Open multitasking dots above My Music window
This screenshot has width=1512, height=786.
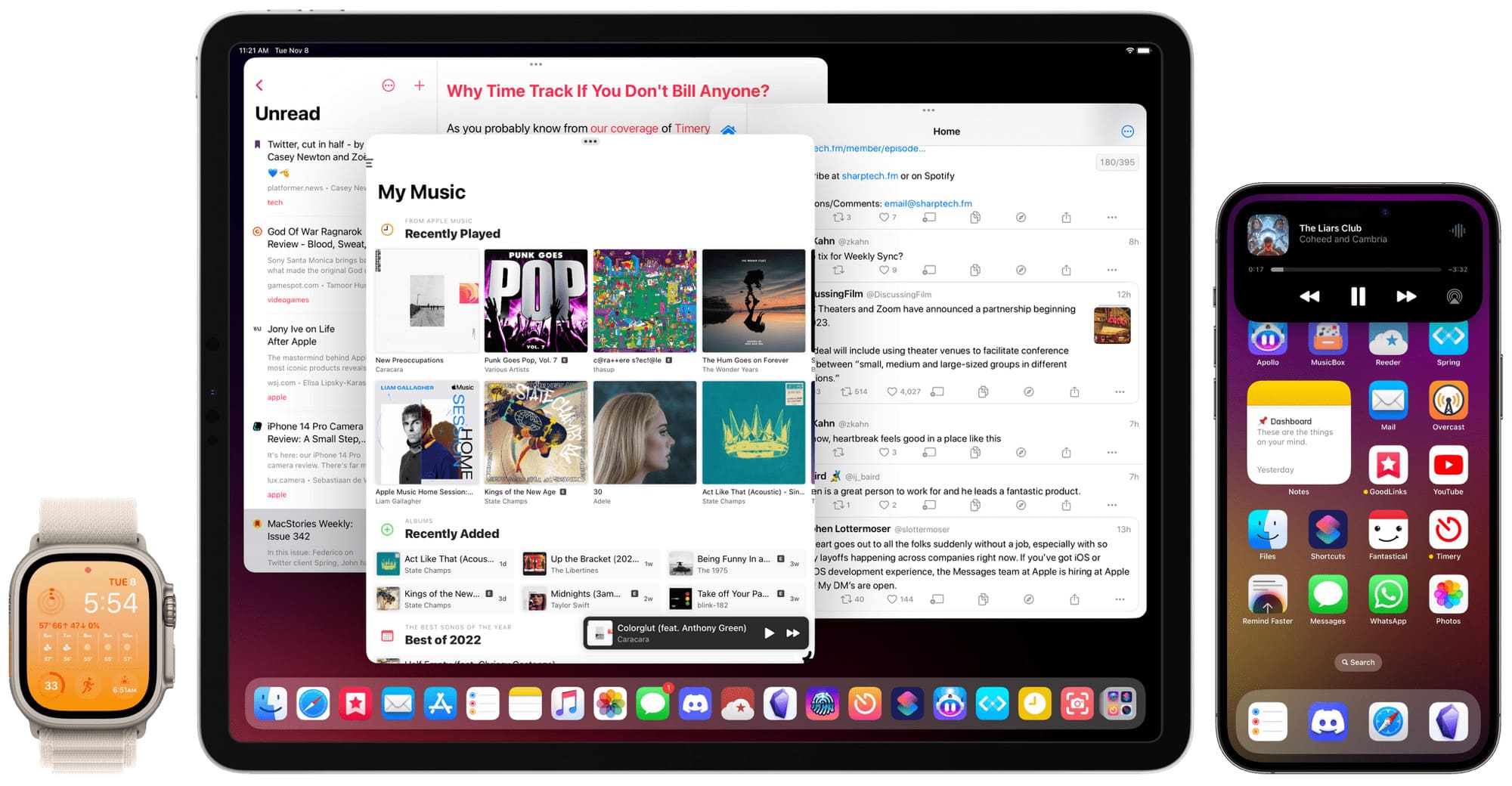coord(590,141)
